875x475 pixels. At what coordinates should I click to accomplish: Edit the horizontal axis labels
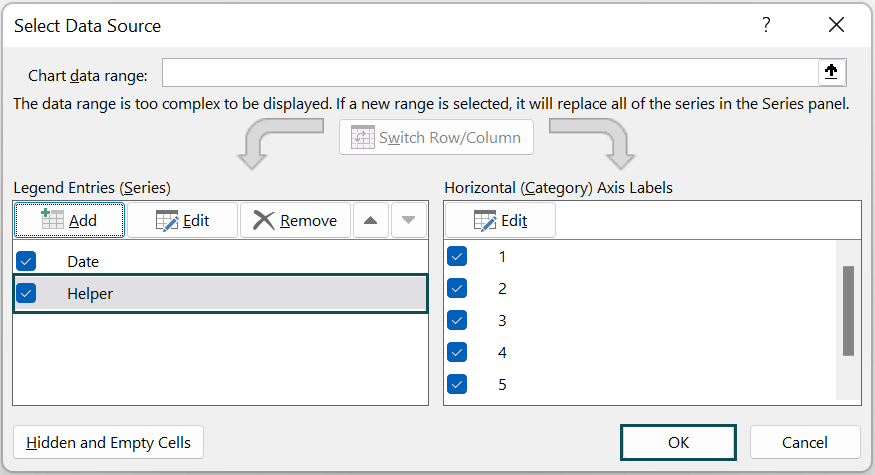click(500, 220)
